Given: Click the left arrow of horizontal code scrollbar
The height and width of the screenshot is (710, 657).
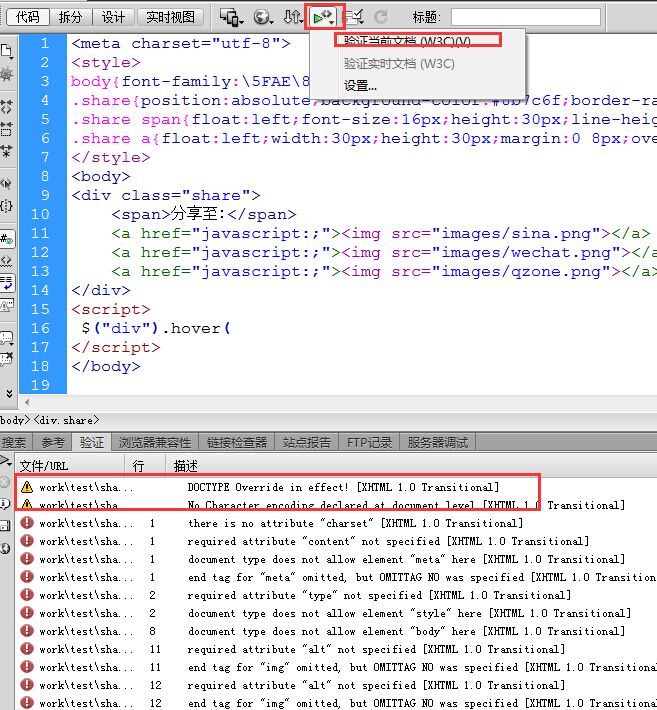Looking at the screenshot, I should click(27, 402).
